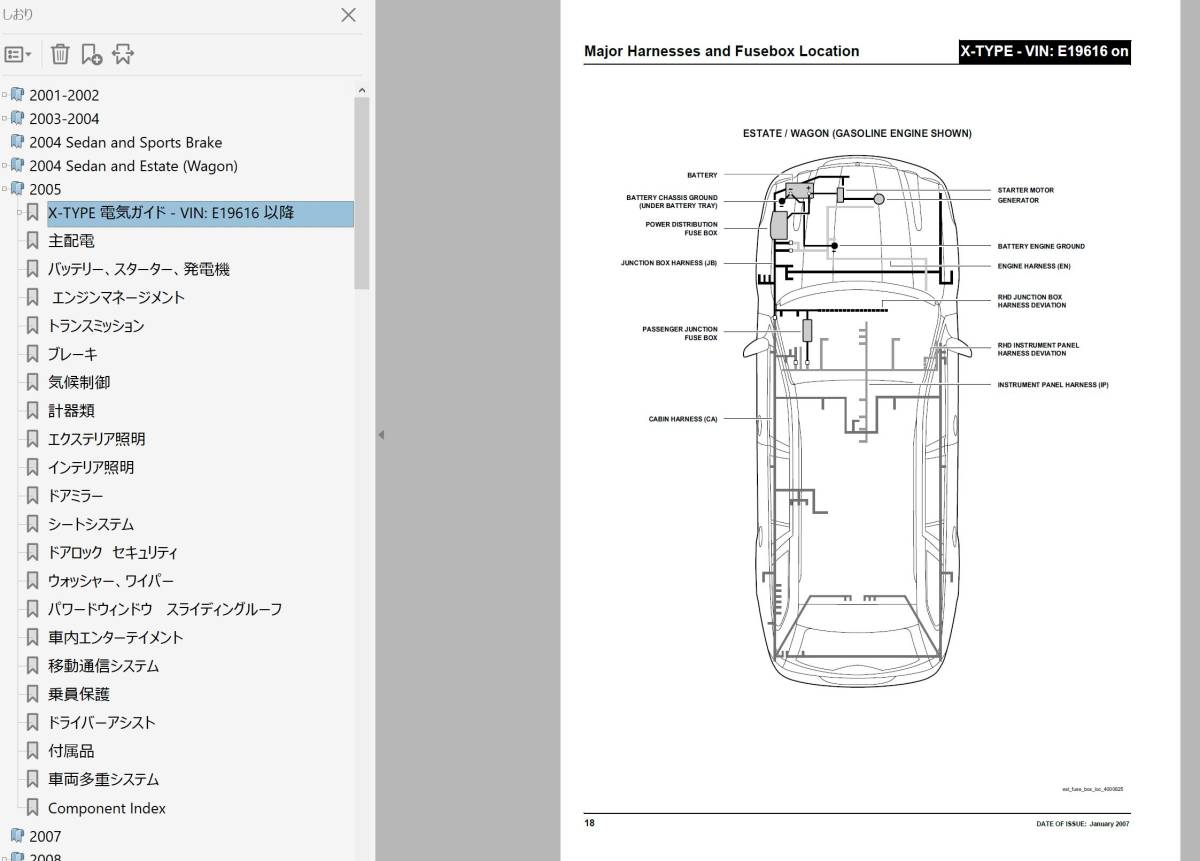Jump to the エクステリア照明 bookmark
Viewport: 1200px width, 861px height.
coord(96,439)
